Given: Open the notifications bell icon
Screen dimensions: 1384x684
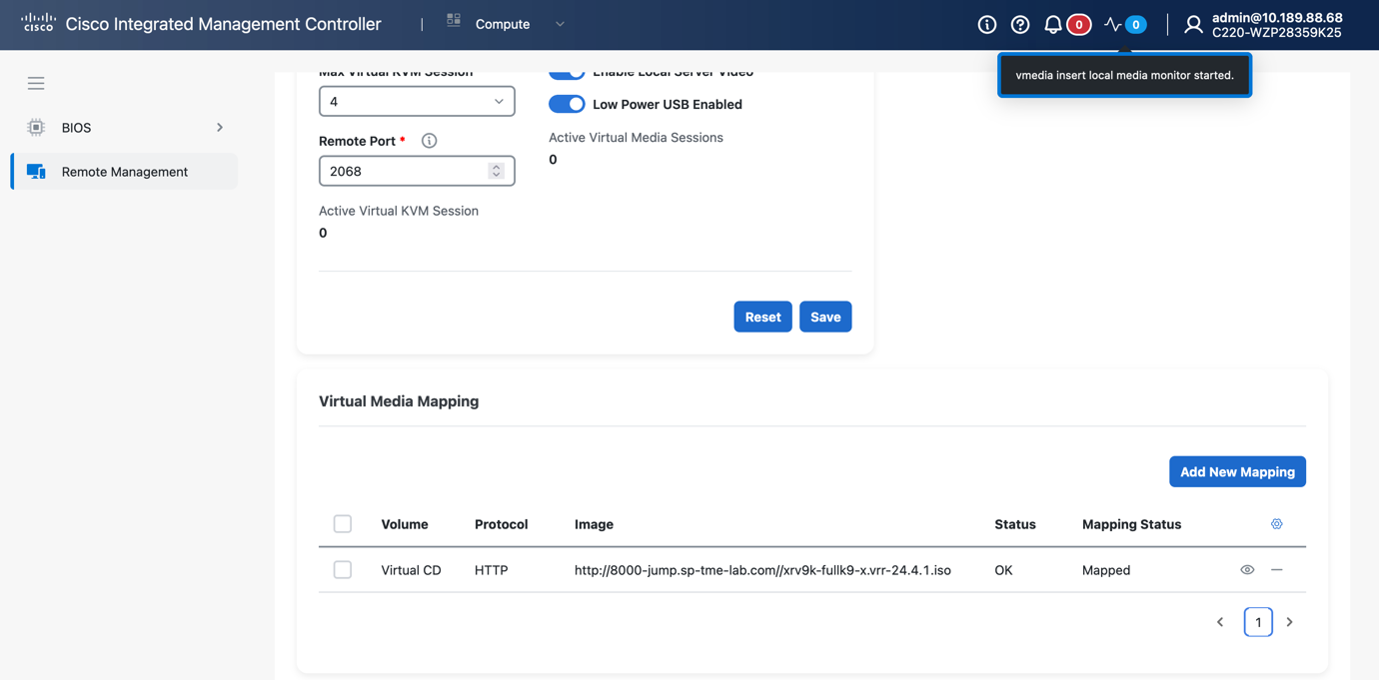Looking at the screenshot, I should tap(1053, 25).
